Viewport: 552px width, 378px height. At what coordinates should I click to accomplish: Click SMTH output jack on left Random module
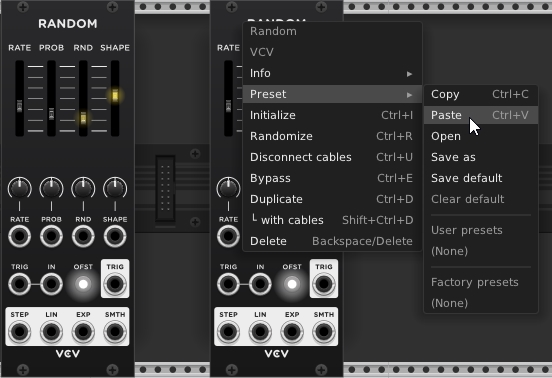[x=115, y=332]
